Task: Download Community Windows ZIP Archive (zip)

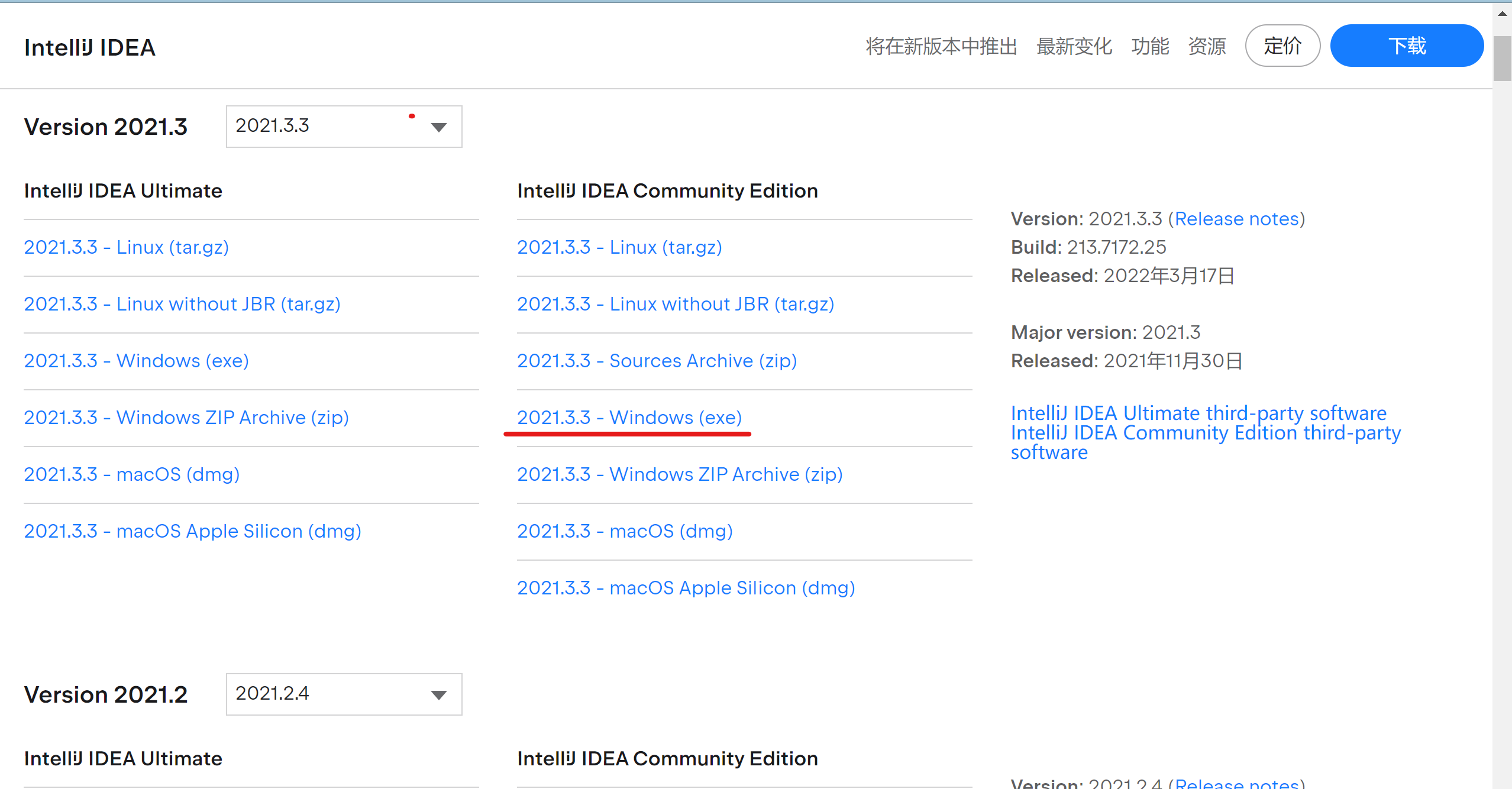Action: point(679,474)
